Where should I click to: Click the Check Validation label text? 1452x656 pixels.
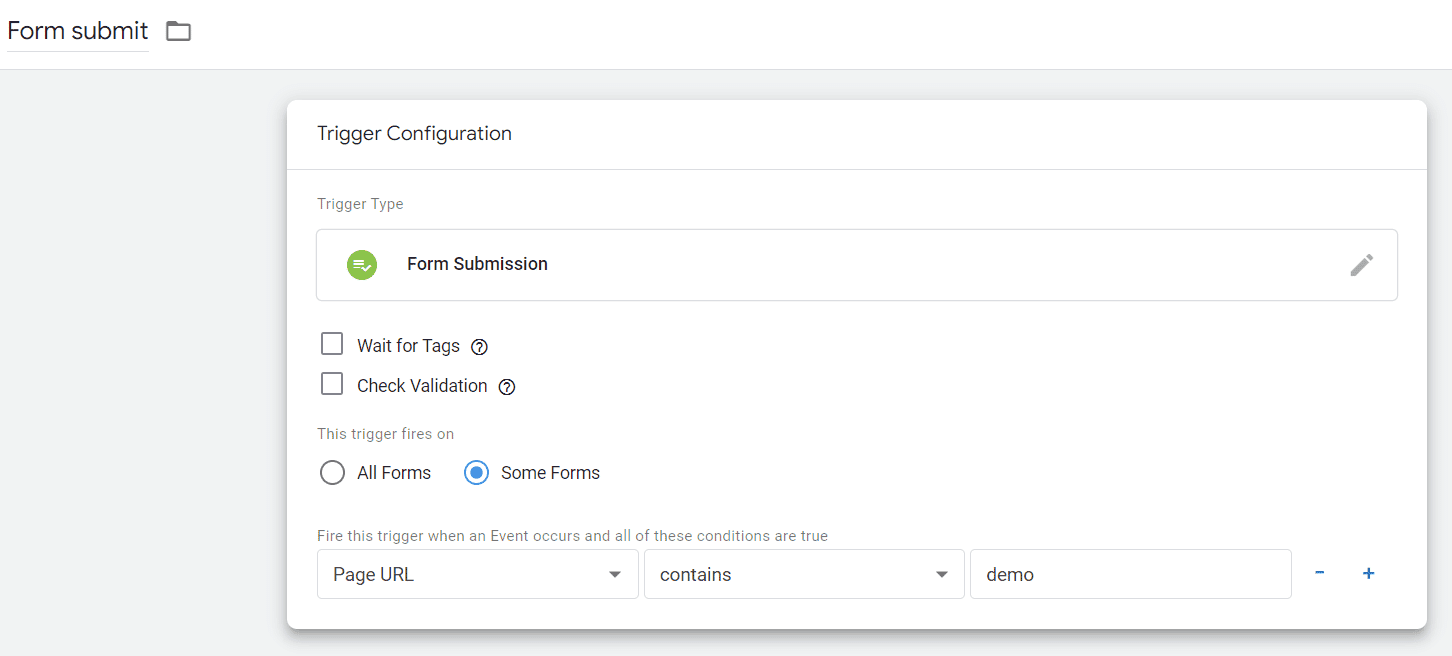[422, 386]
